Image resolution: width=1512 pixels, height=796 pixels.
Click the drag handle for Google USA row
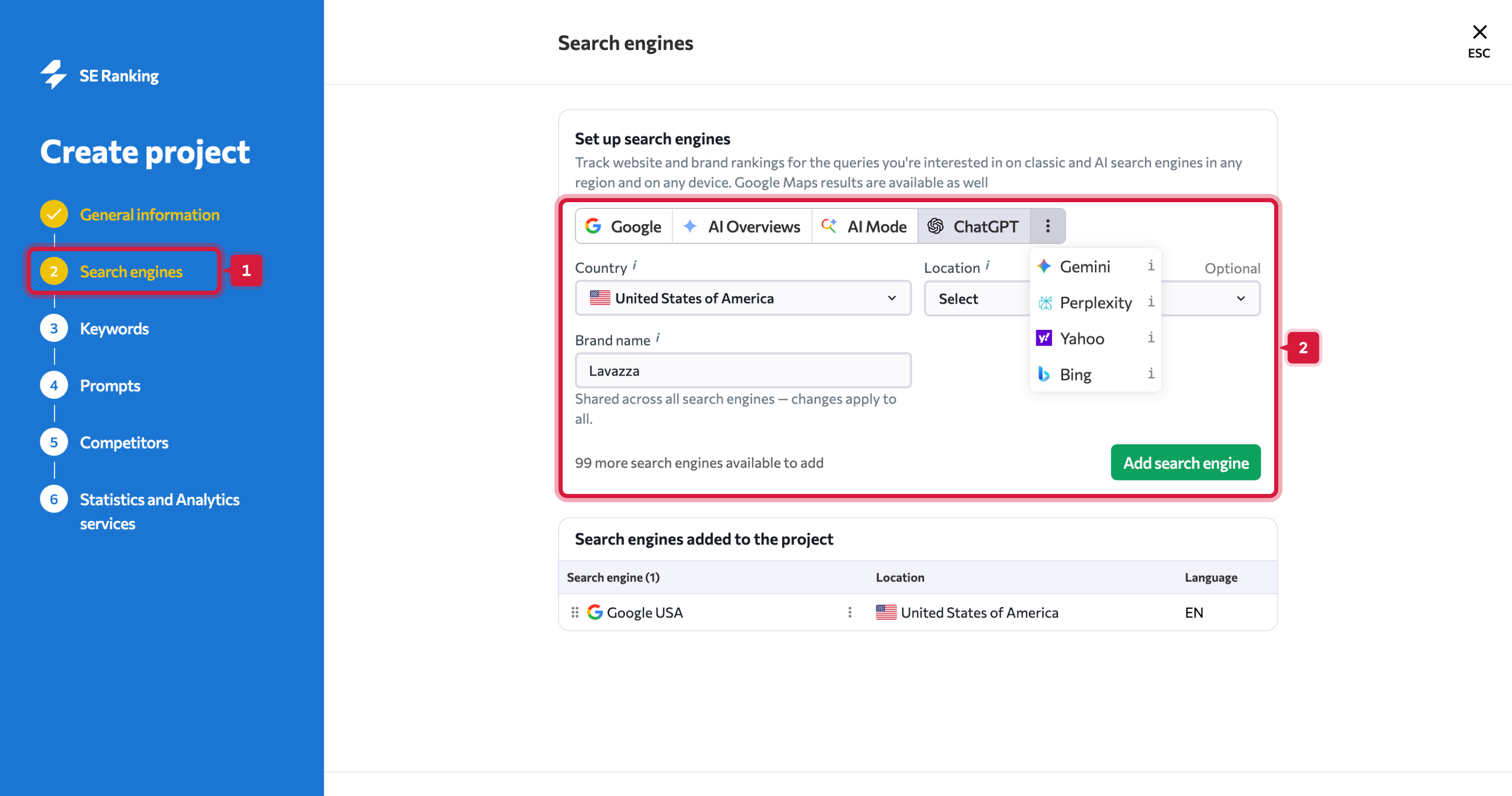pyautogui.click(x=575, y=612)
